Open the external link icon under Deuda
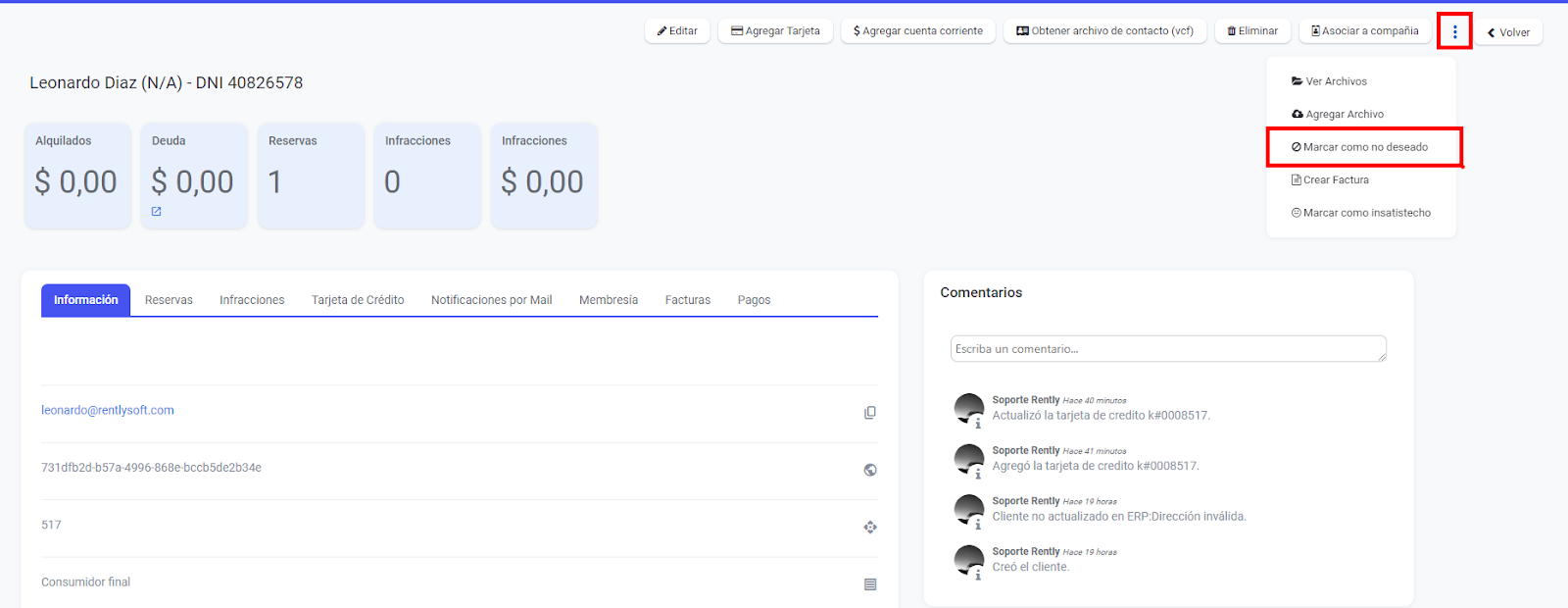This screenshot has width=1568, height=608. [x=157, y=212]
